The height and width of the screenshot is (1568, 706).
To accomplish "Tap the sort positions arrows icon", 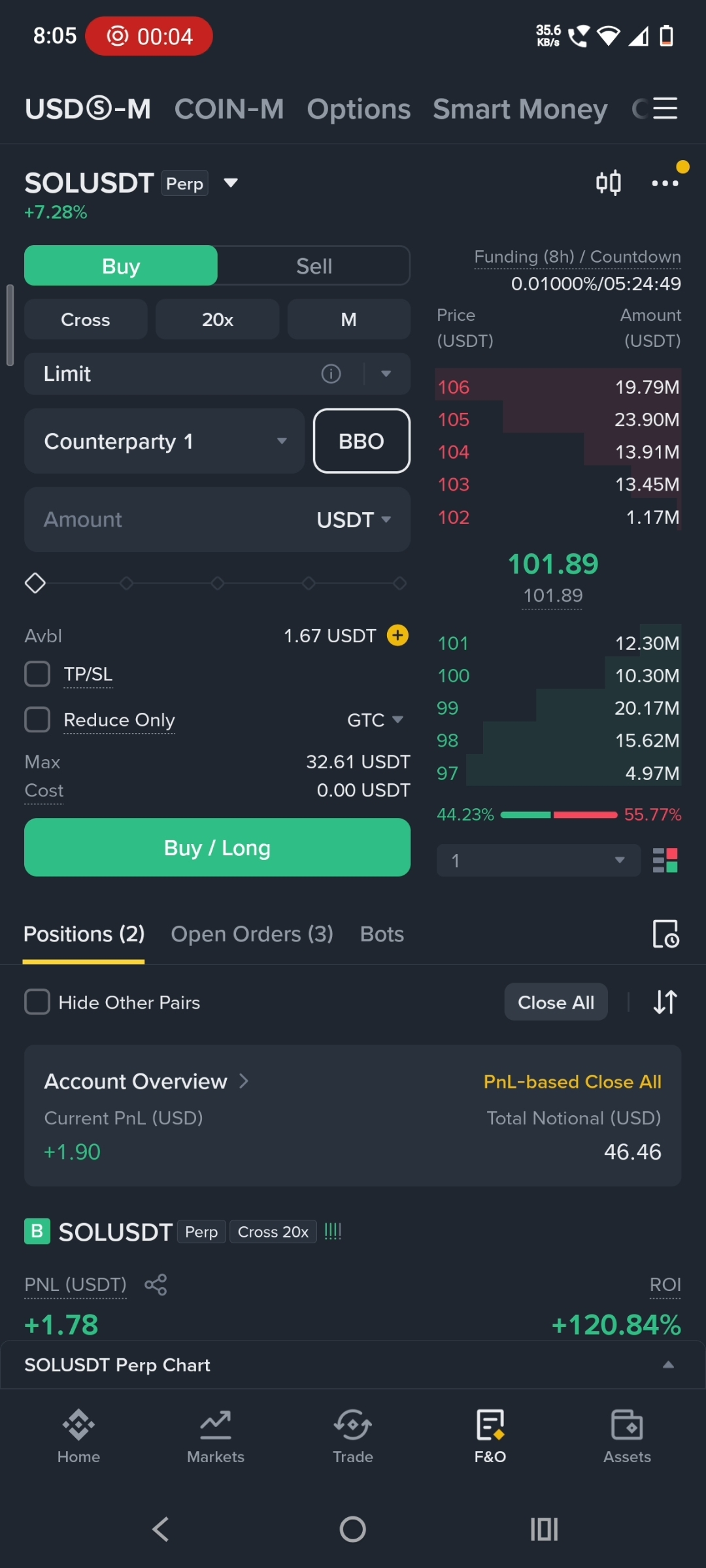I will coord(665,1002).
